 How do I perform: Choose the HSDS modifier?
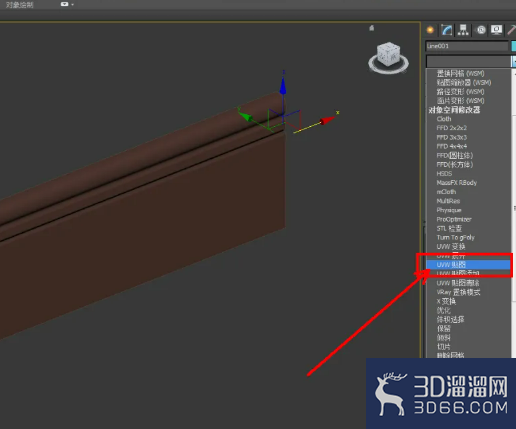point(444,174)
